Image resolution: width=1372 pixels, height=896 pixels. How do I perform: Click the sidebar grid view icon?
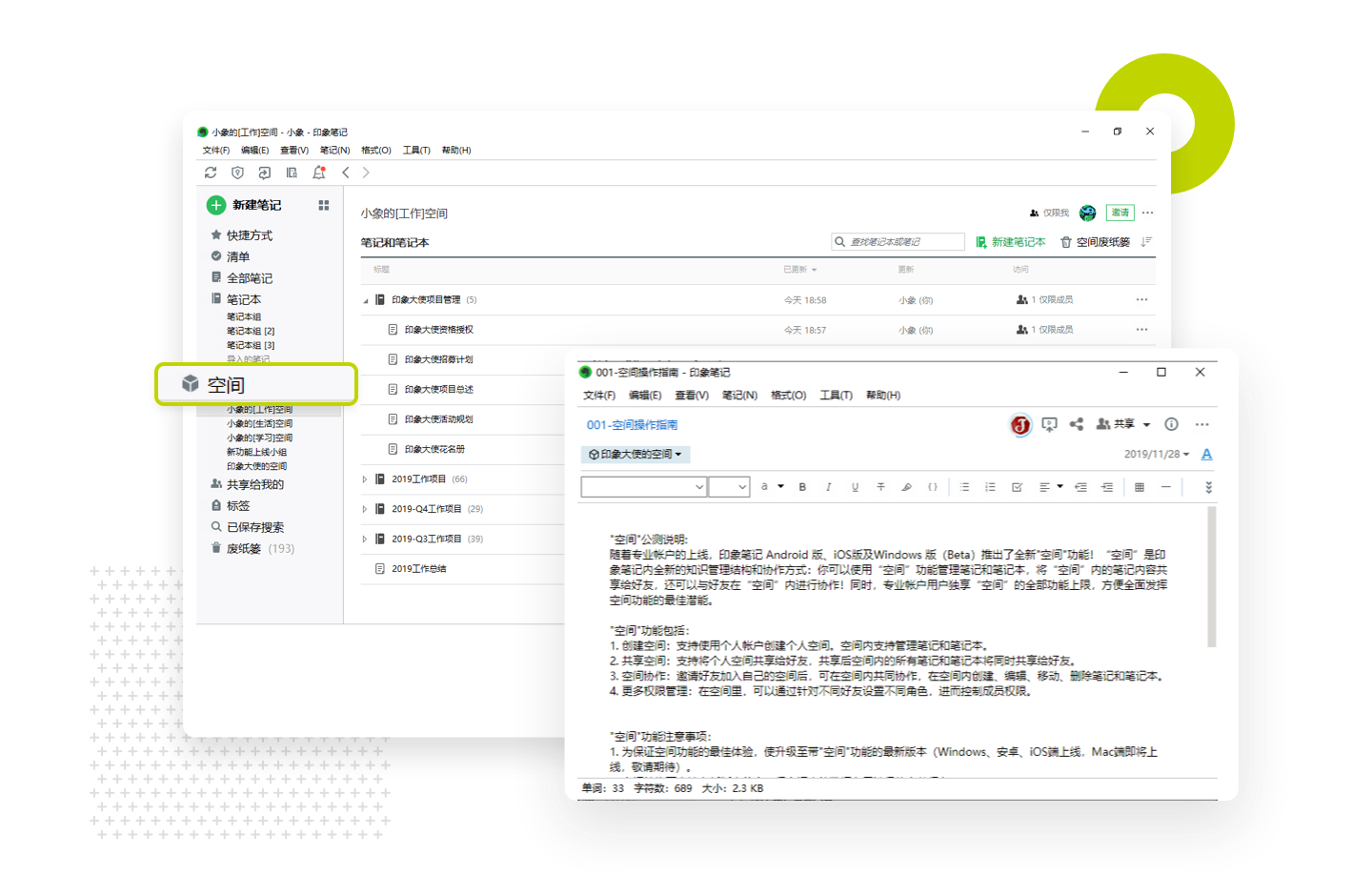point(324,205)
